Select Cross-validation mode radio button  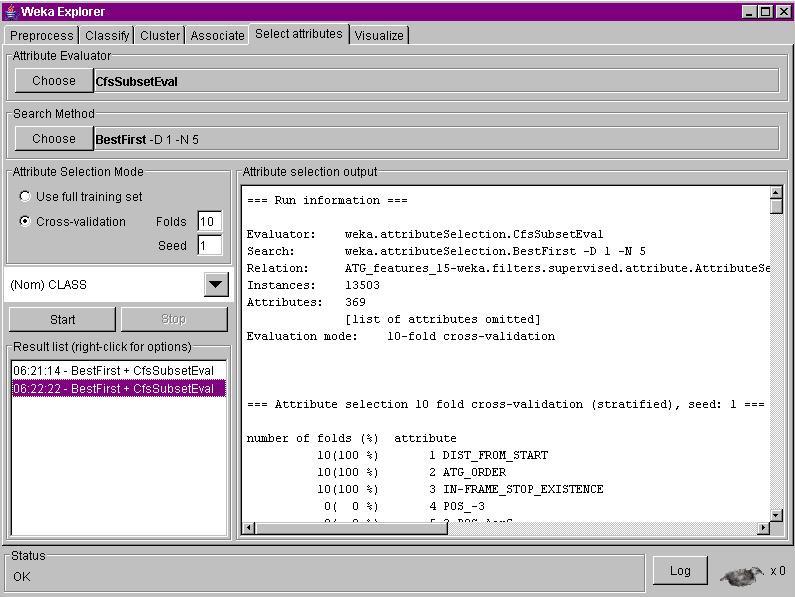click(x=25, y=221)
